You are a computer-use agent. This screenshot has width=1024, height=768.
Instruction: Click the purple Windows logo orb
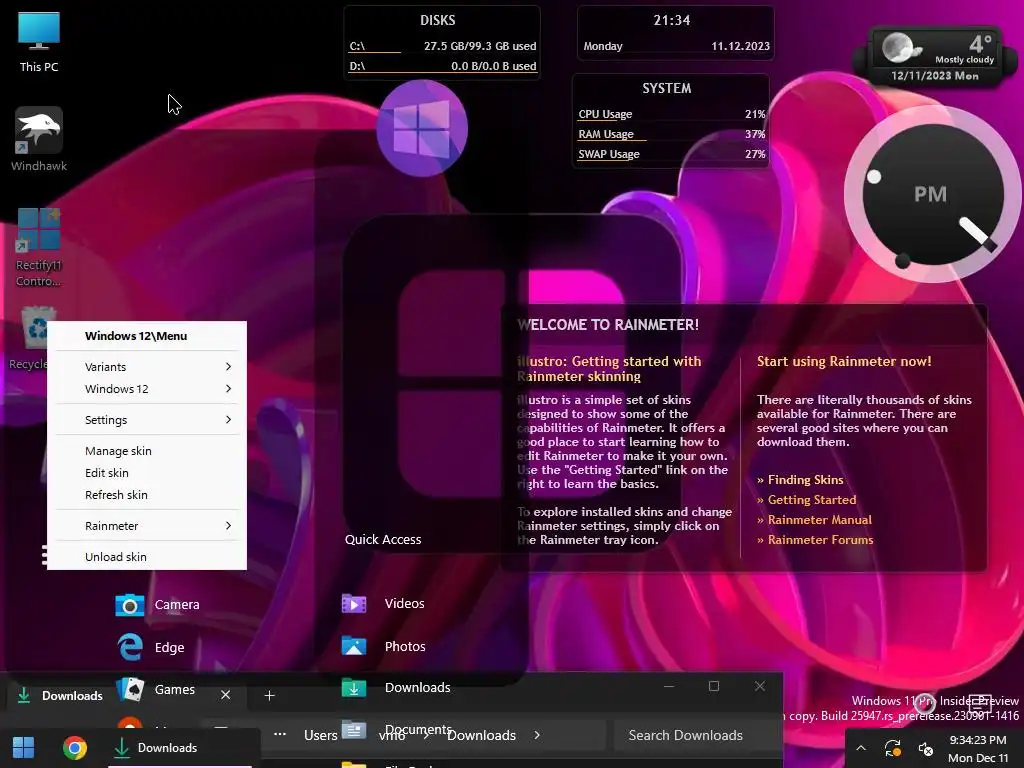pyautogui.click(x=422, y=128)
